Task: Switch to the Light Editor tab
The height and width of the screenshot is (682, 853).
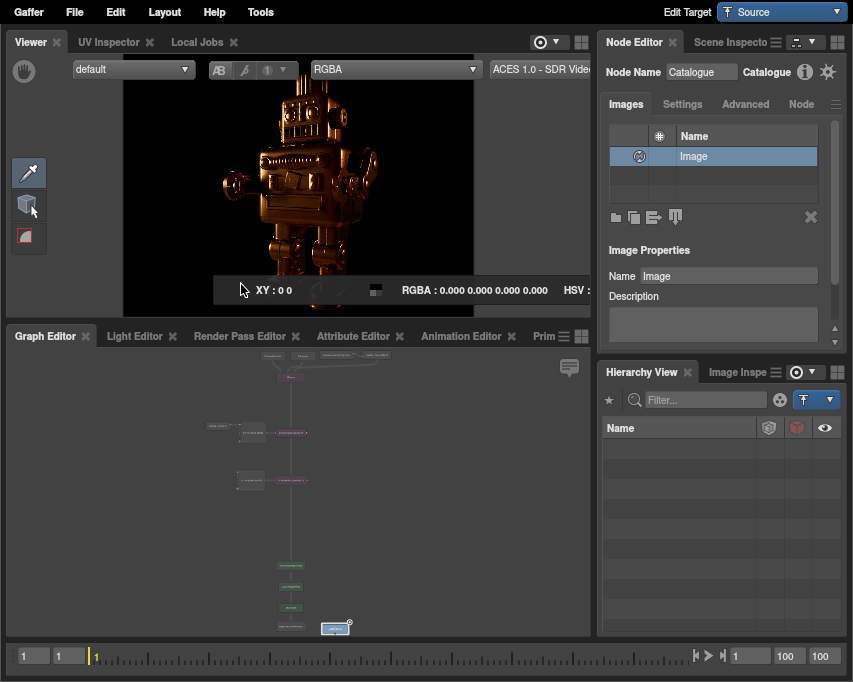Action: (x=134, y=336)
